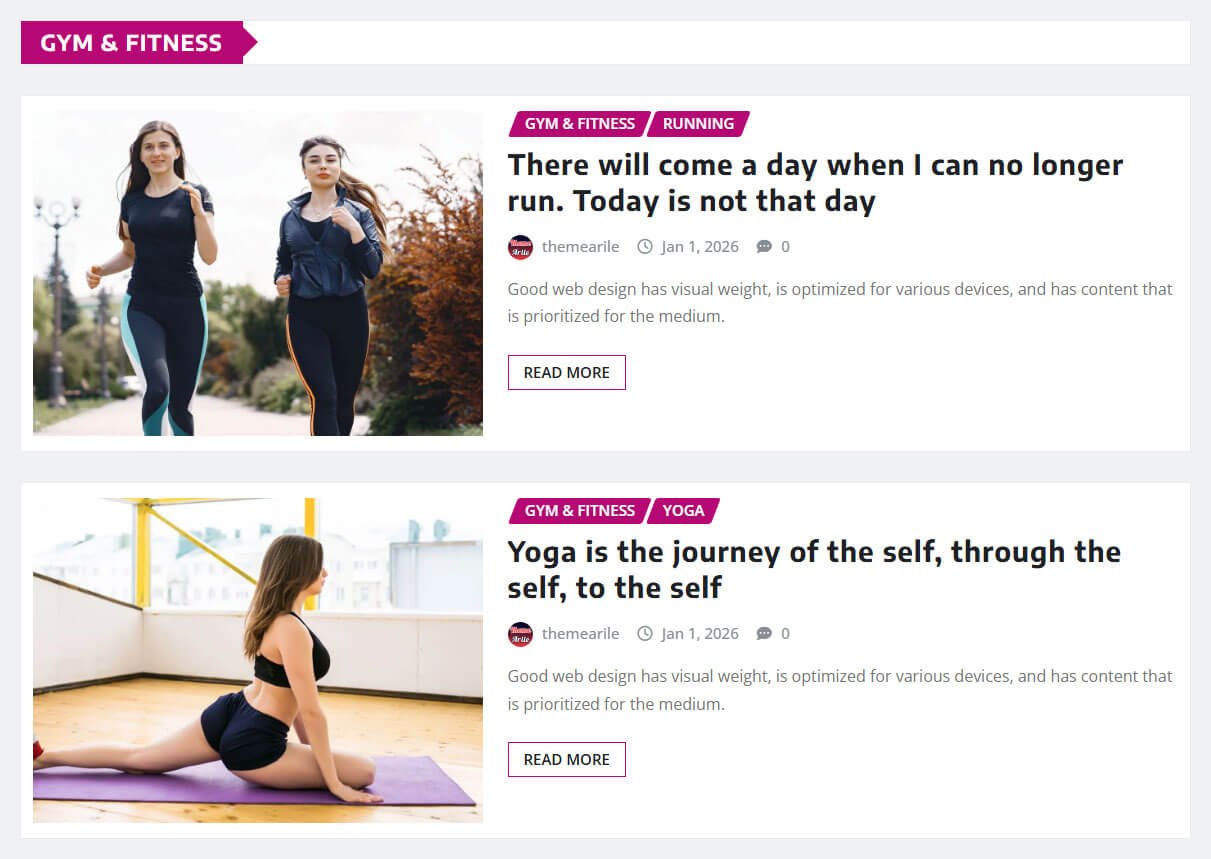Viewport: 1211px width, 859px height.
Task: Click the comment bubble icon on the yoga post
Action: (x=764, y=633)
